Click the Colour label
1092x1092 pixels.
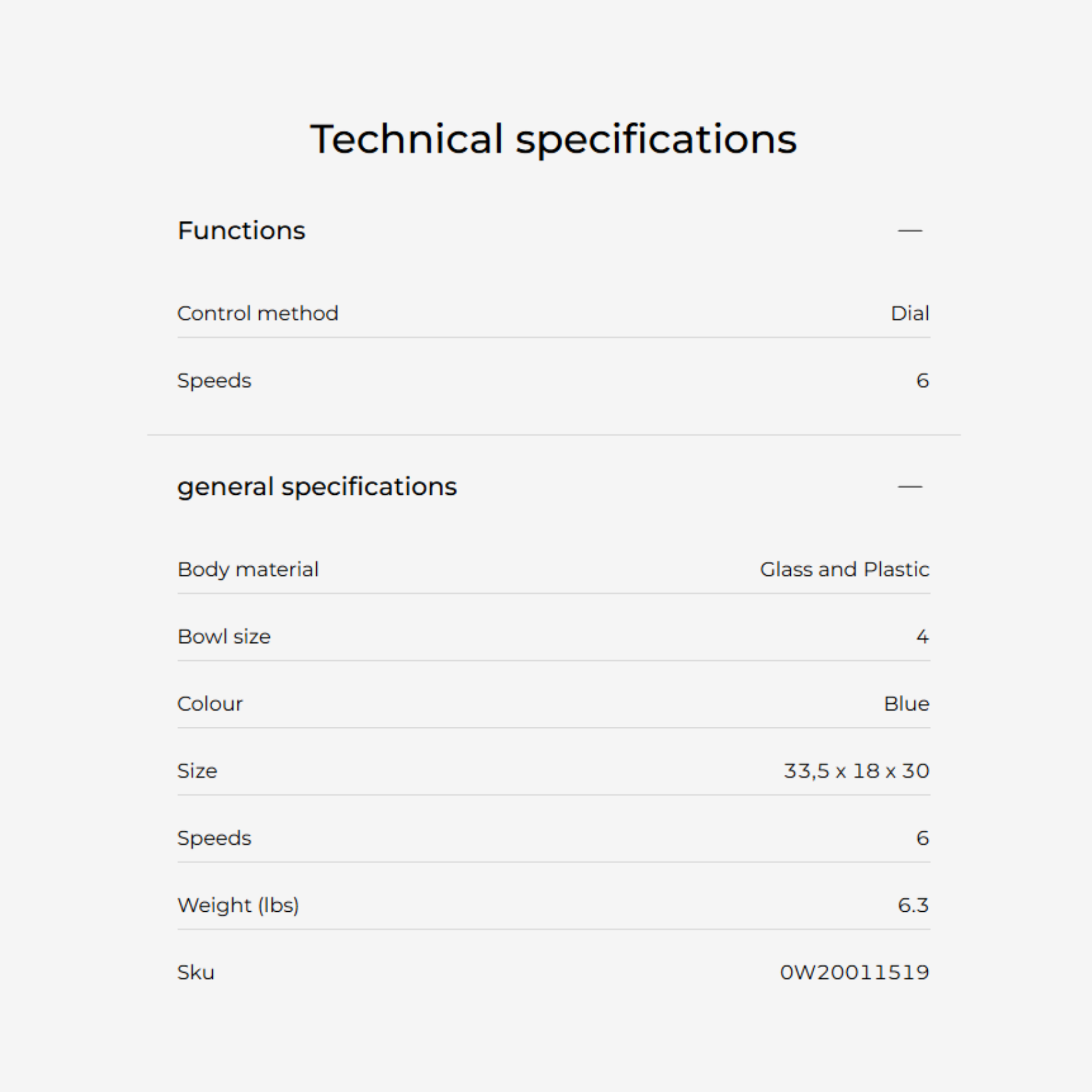click(x=210, y=704)
